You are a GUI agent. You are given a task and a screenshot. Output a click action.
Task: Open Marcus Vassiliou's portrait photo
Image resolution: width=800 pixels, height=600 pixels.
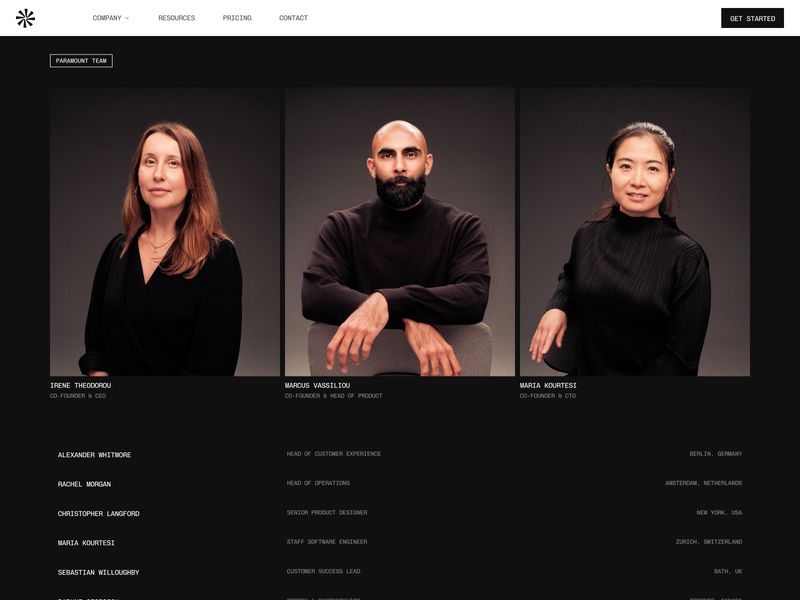[399, 232]
